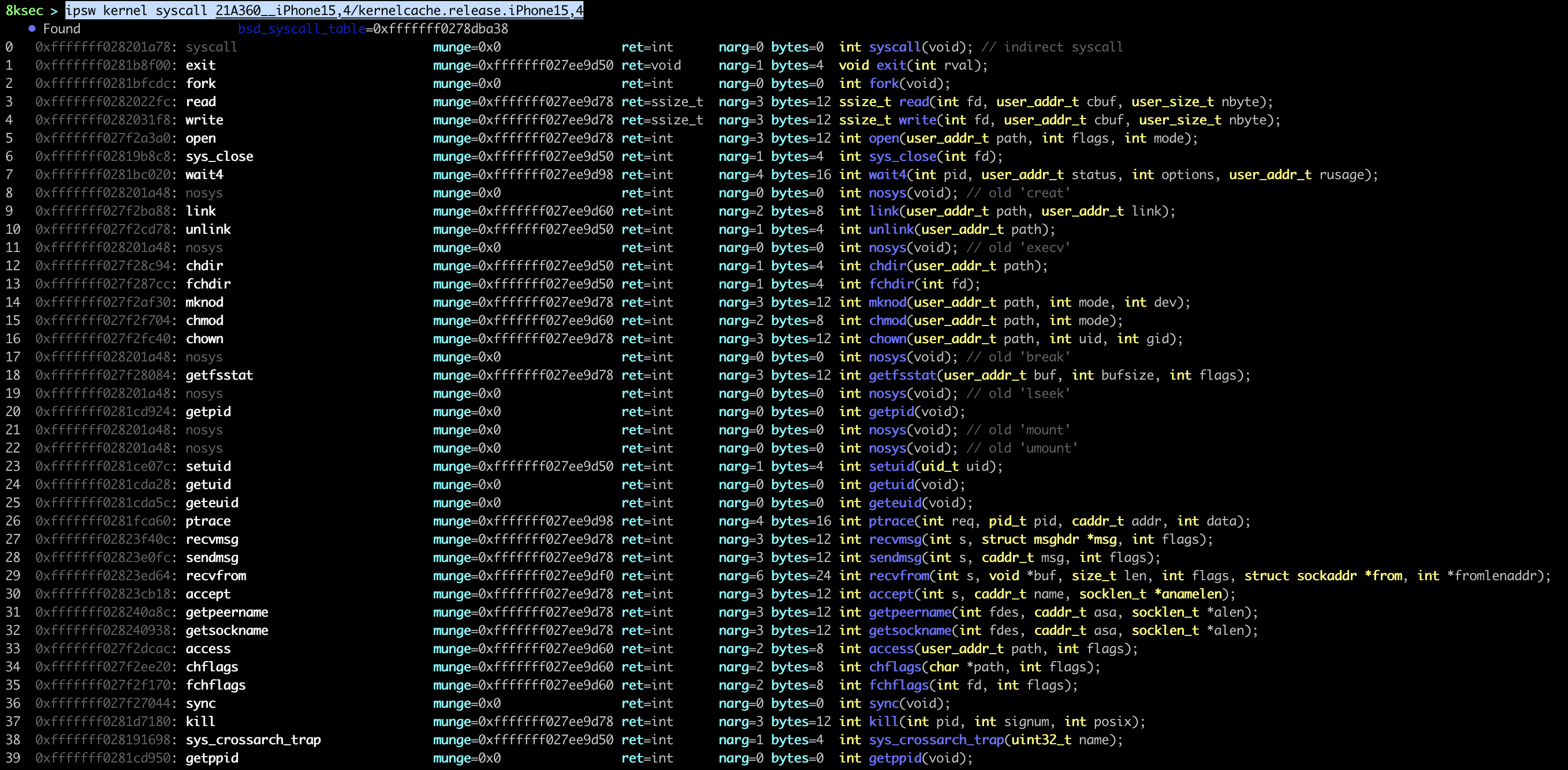Click the blue bullet before Found

click(32, 28)
